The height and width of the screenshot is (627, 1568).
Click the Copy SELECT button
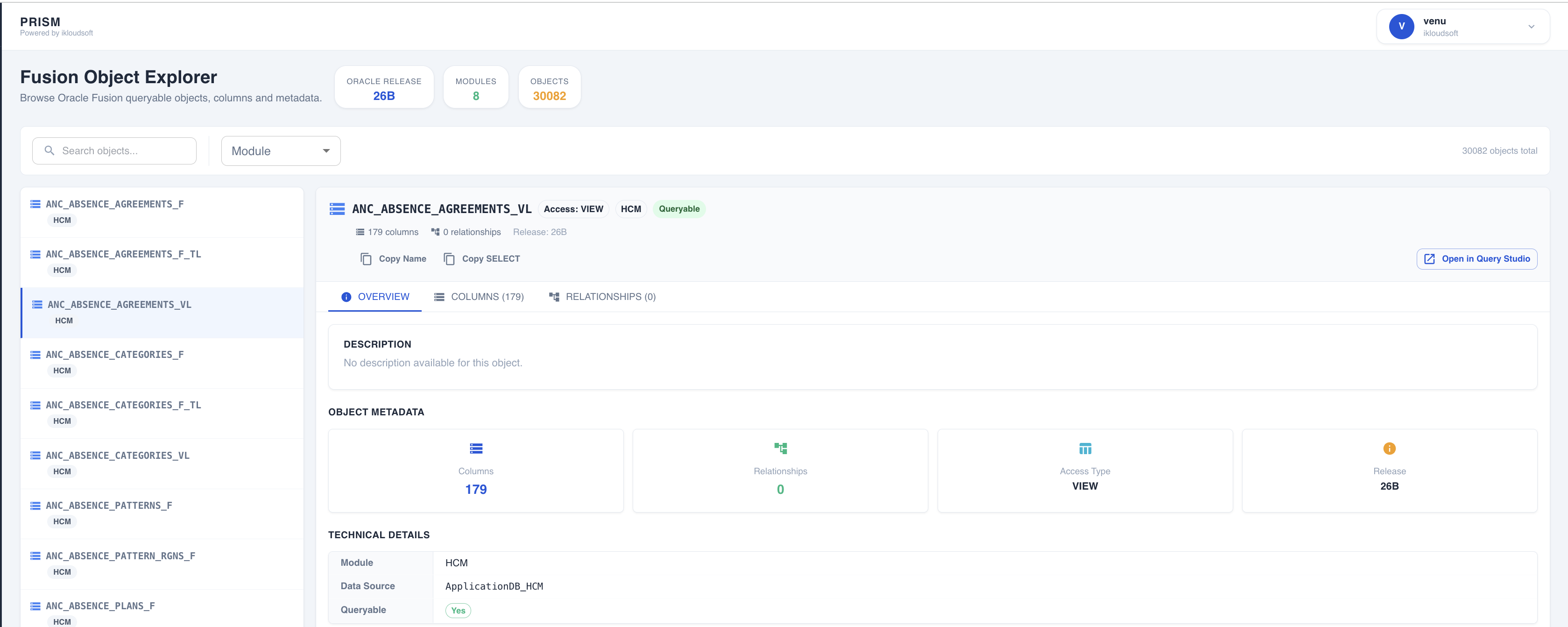[482, 259]
